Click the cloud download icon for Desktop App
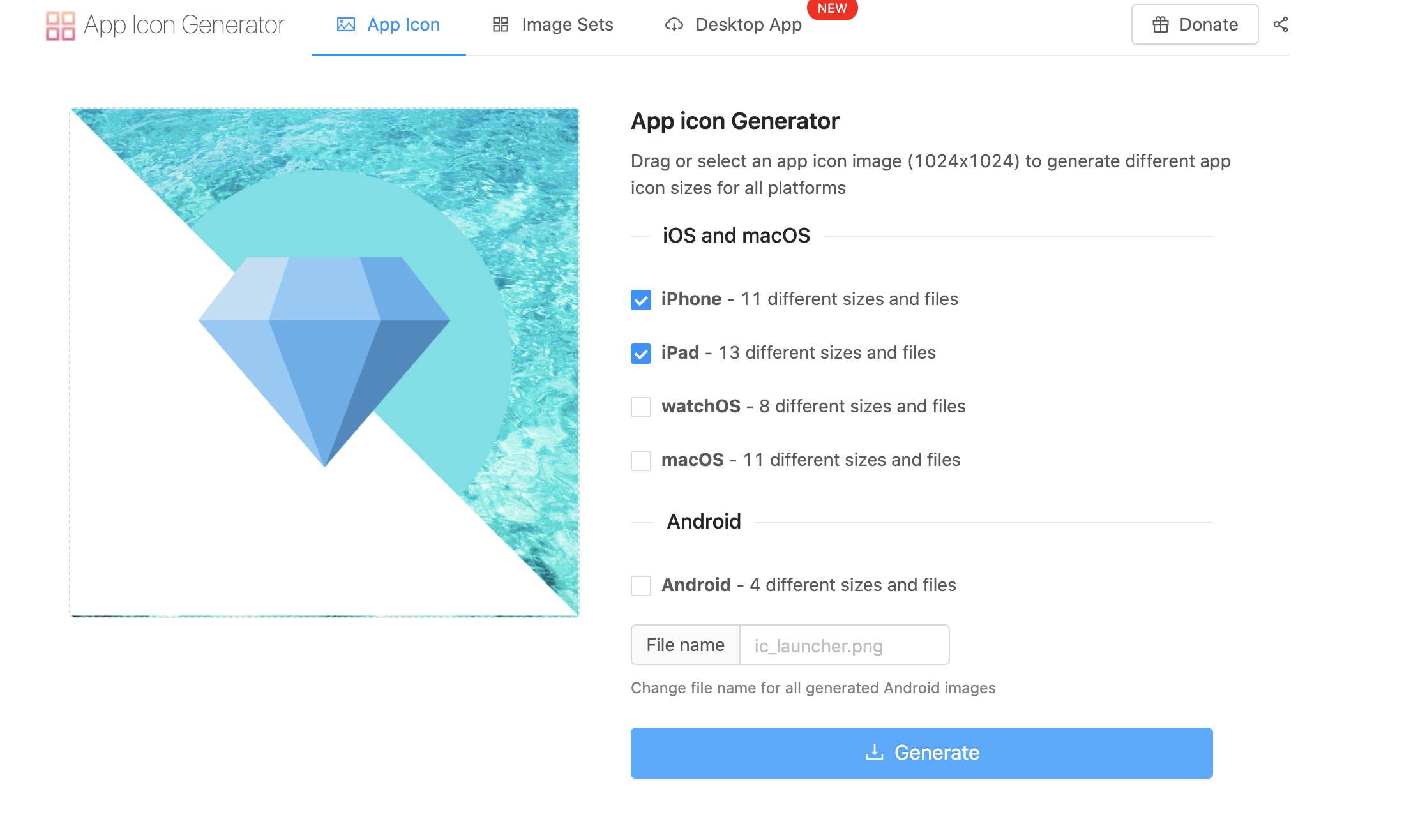 674,25
